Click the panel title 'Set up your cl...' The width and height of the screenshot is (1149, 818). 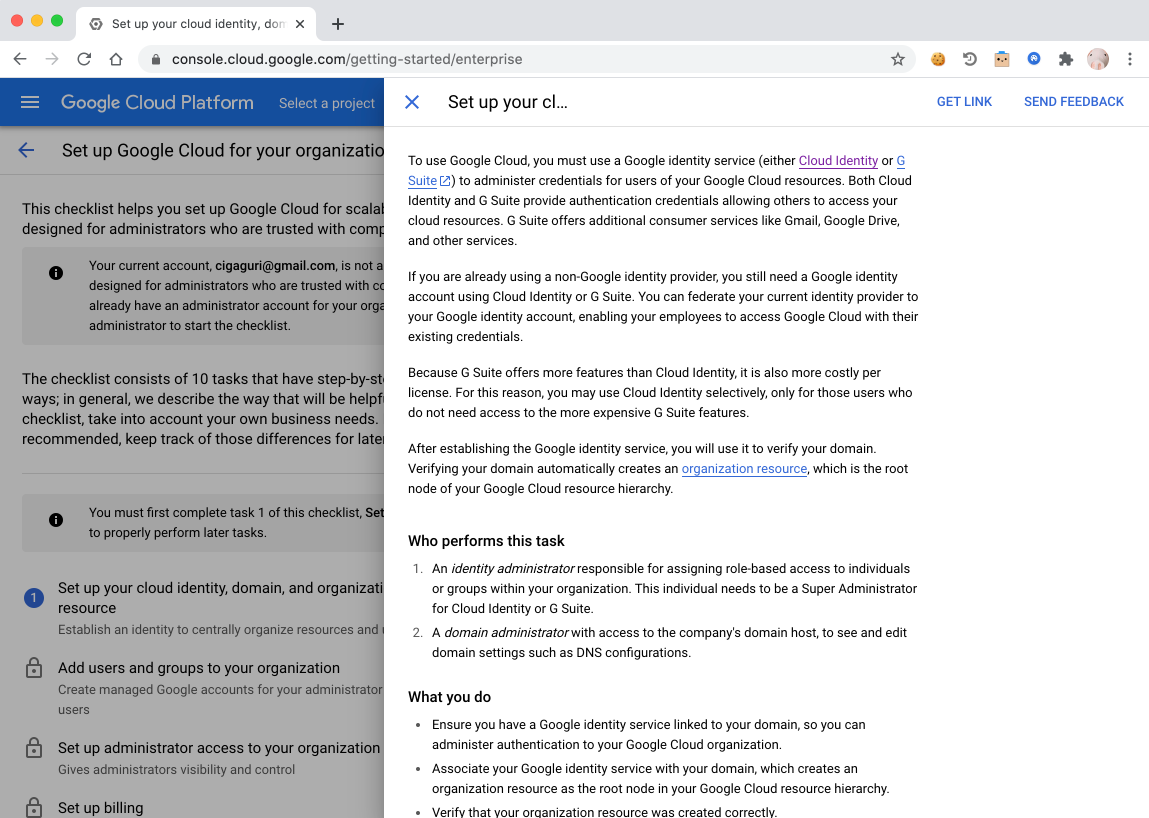507,102
